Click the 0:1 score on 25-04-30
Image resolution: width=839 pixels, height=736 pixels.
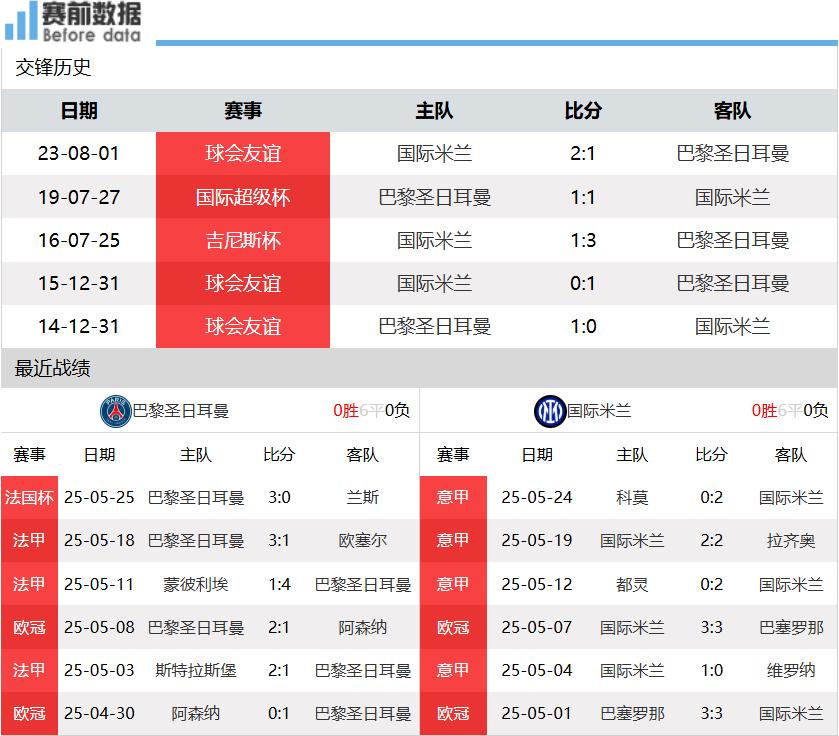click(x=279, y=713)
